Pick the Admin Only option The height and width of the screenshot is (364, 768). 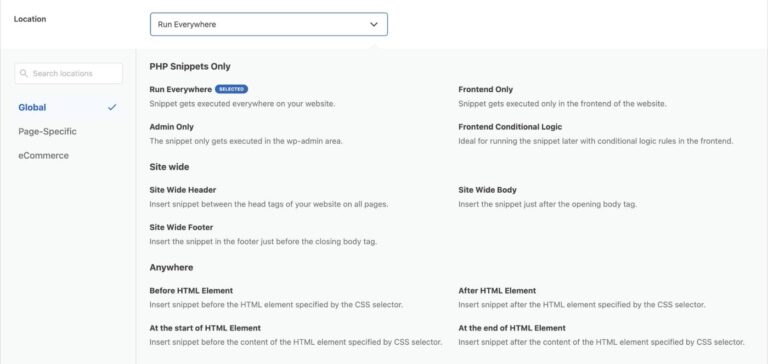coord(171,126)
